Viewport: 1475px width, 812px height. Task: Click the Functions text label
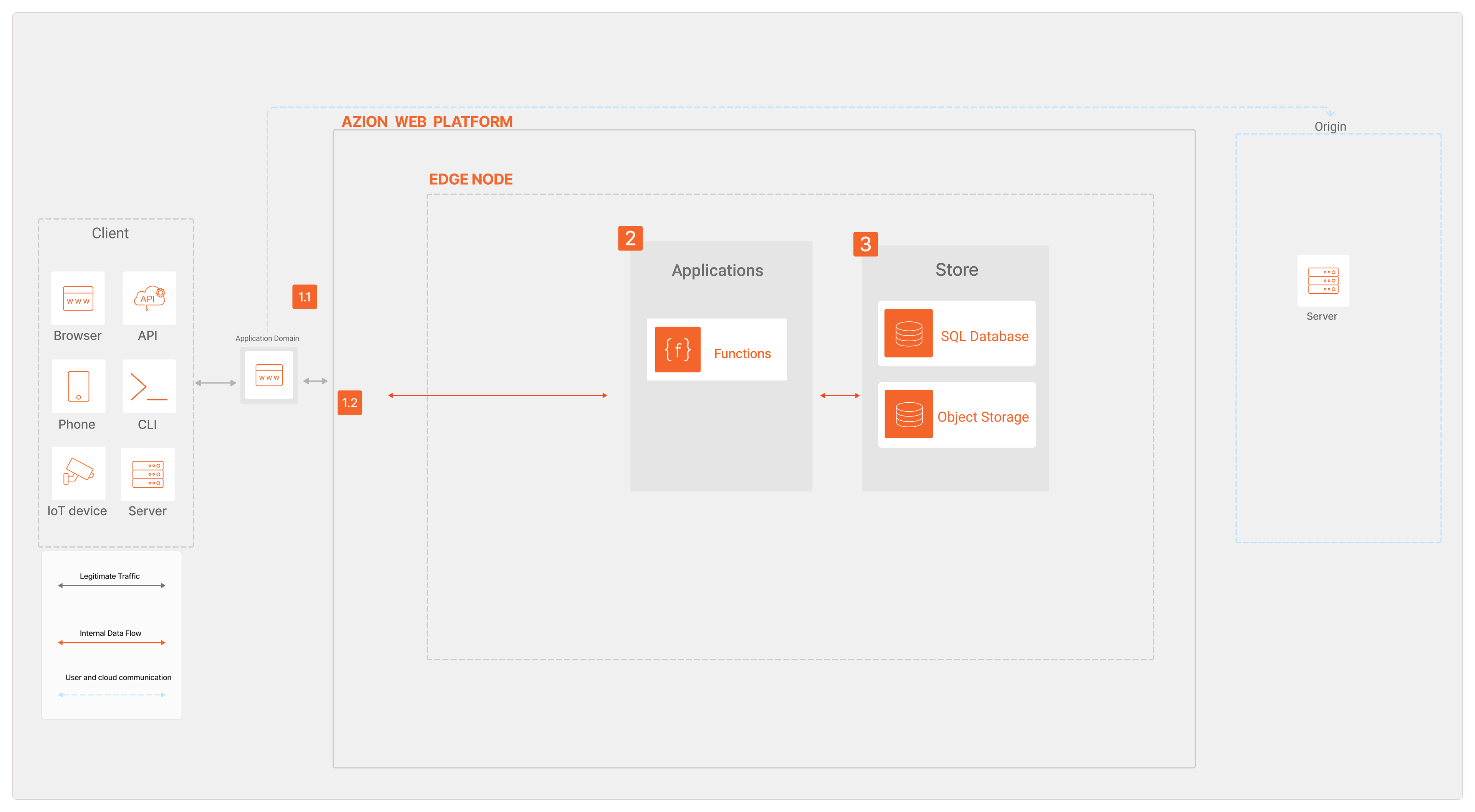tap(742, 354)
